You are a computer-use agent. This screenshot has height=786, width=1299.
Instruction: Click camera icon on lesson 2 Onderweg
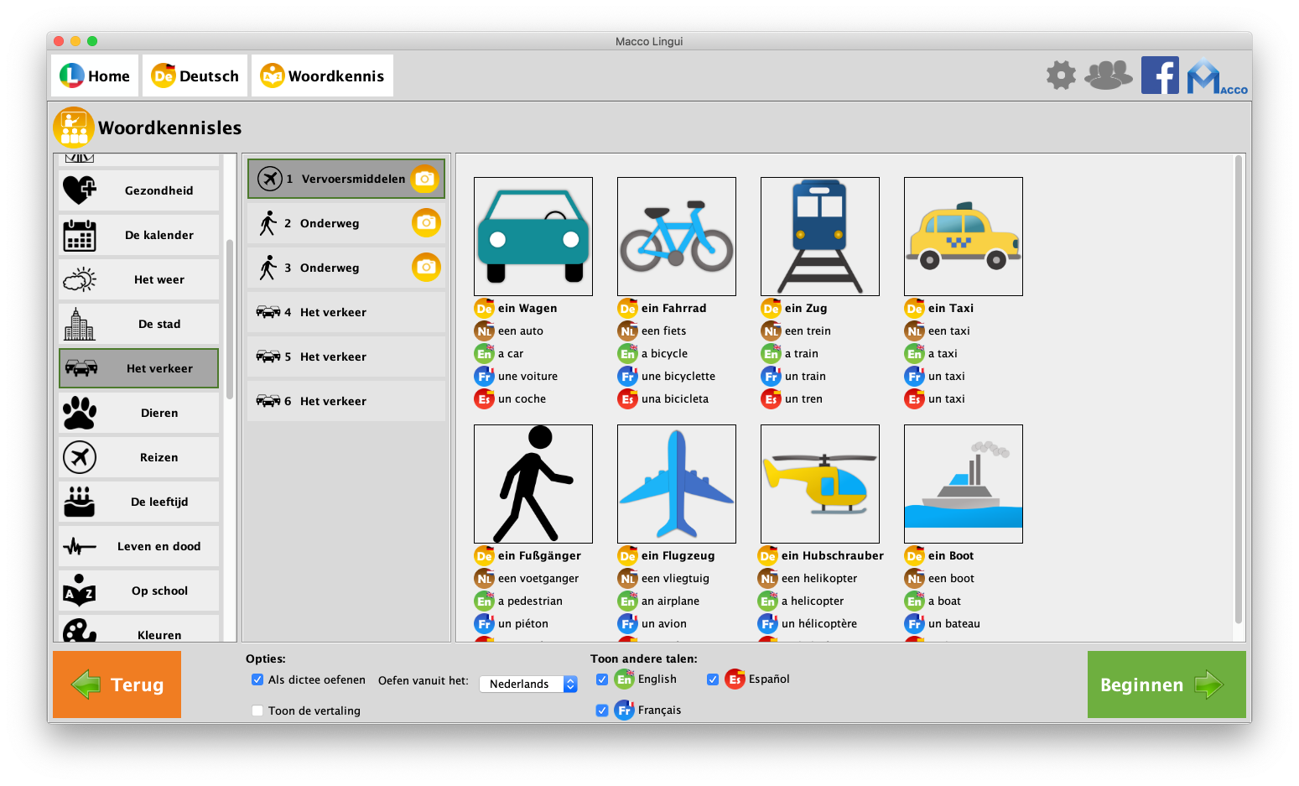(x=426, y=223)
